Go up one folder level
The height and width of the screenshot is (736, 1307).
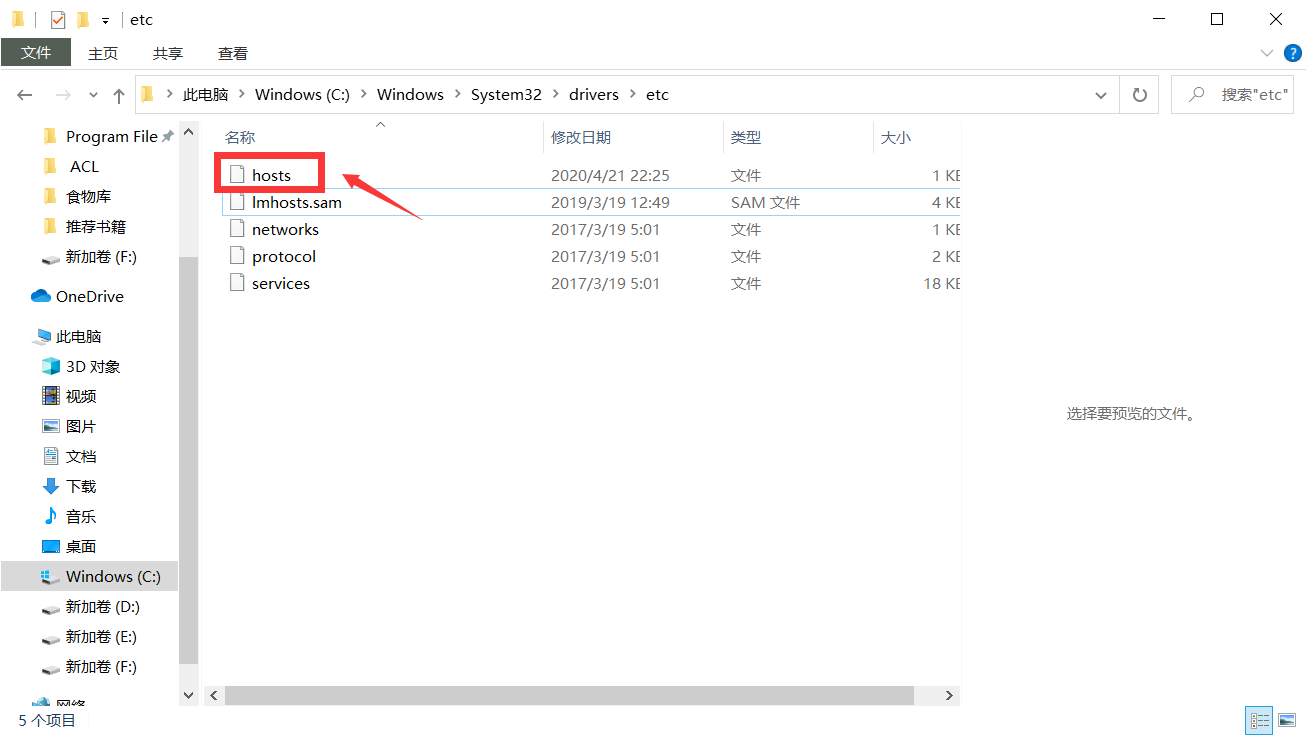(x=119, y=95)
